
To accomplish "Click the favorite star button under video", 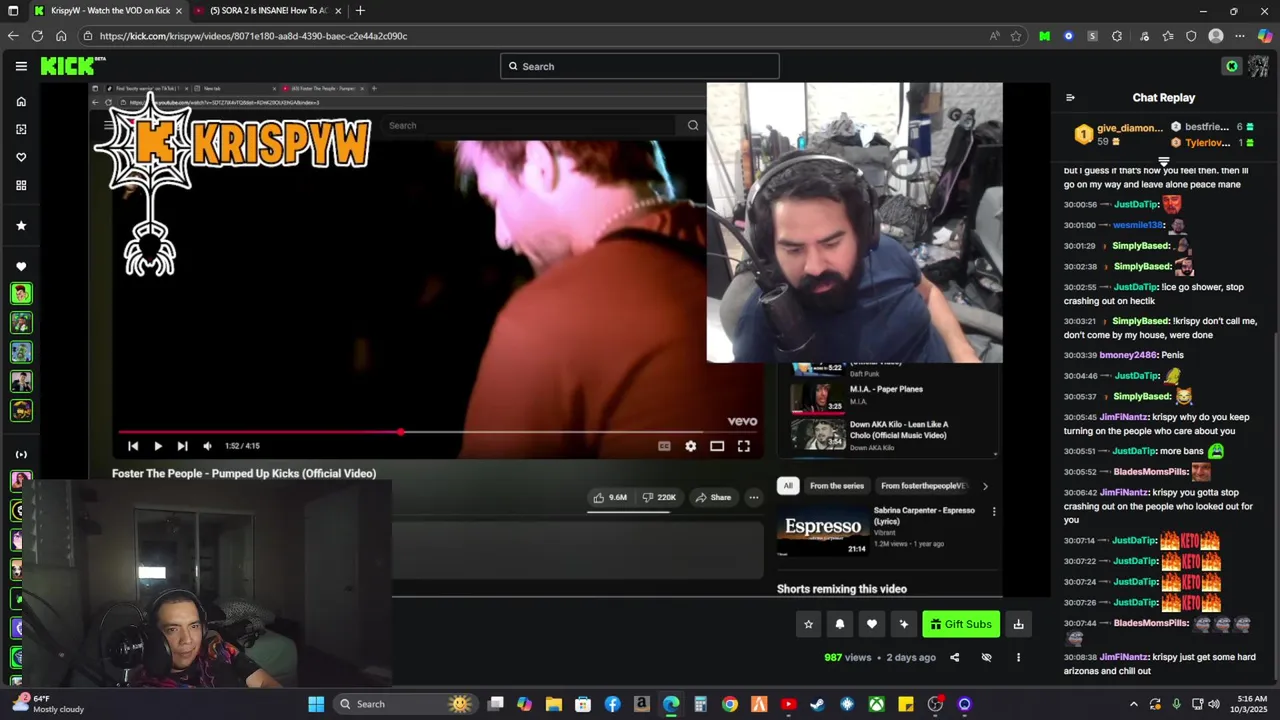I will point(808,624).
